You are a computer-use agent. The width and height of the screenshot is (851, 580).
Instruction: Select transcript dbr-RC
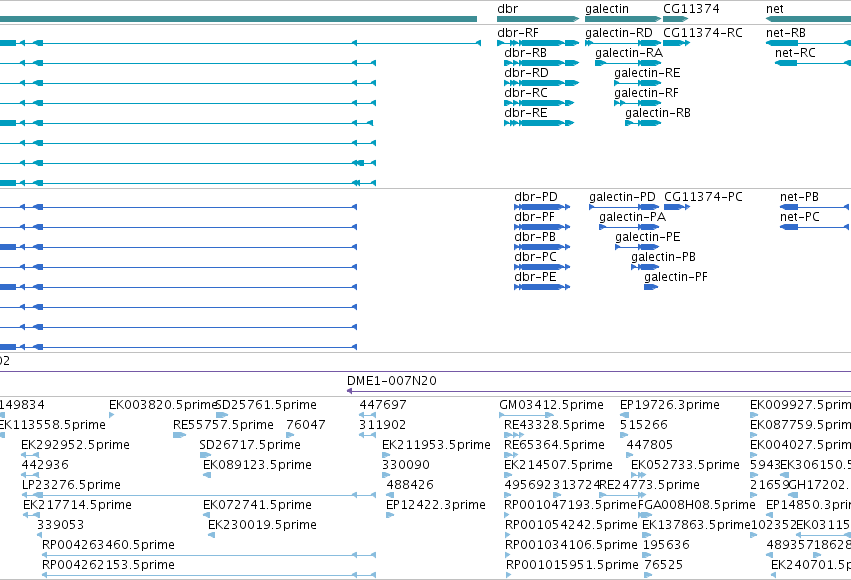point(526,93)
